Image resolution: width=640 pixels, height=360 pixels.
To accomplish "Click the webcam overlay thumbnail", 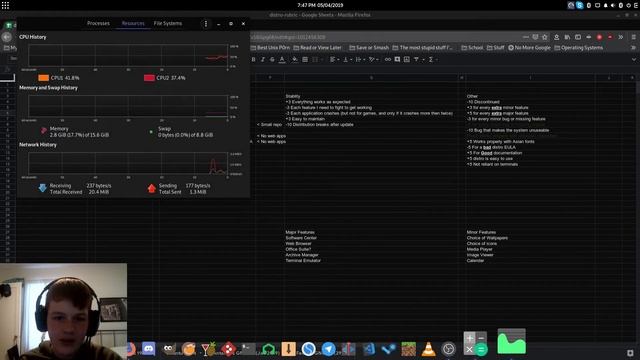I will coord(63,311).
